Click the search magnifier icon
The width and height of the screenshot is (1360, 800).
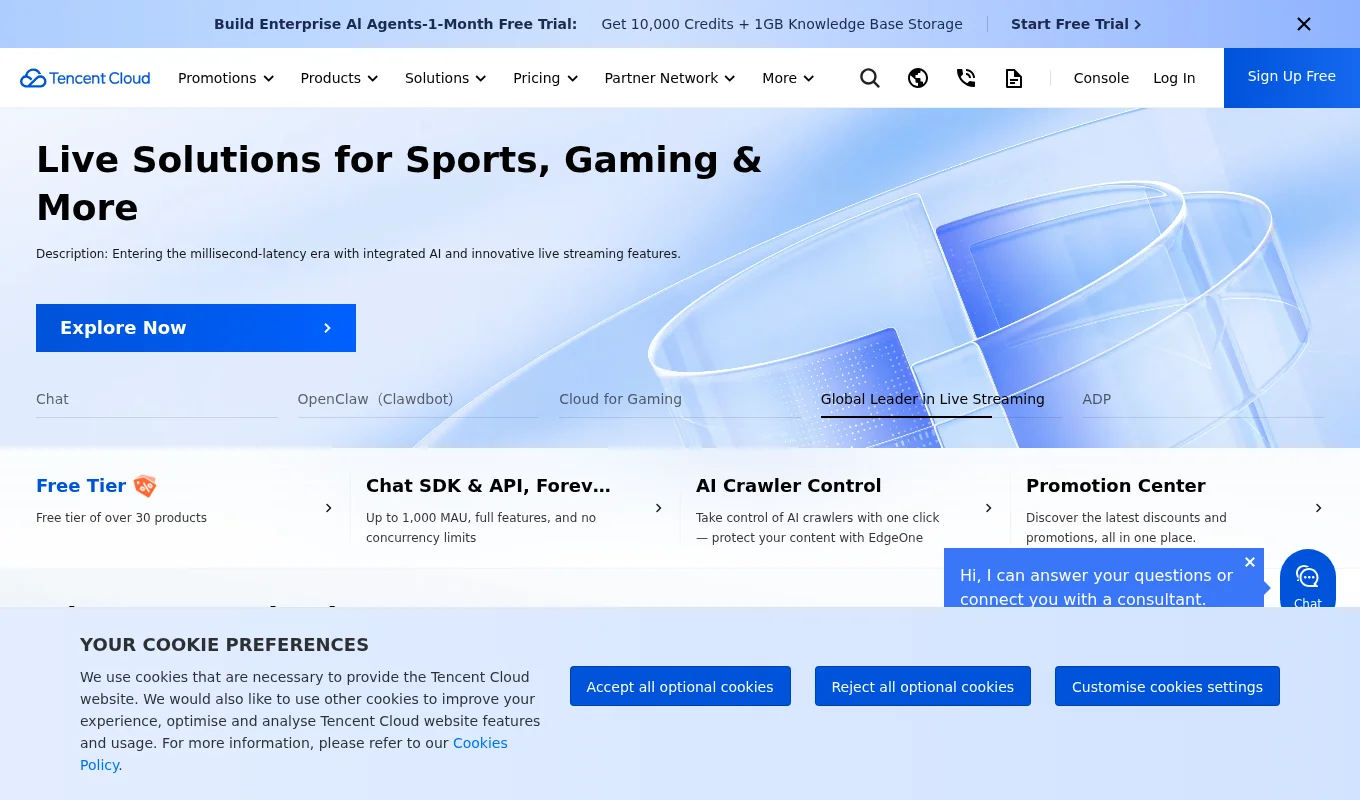point(870,78)
